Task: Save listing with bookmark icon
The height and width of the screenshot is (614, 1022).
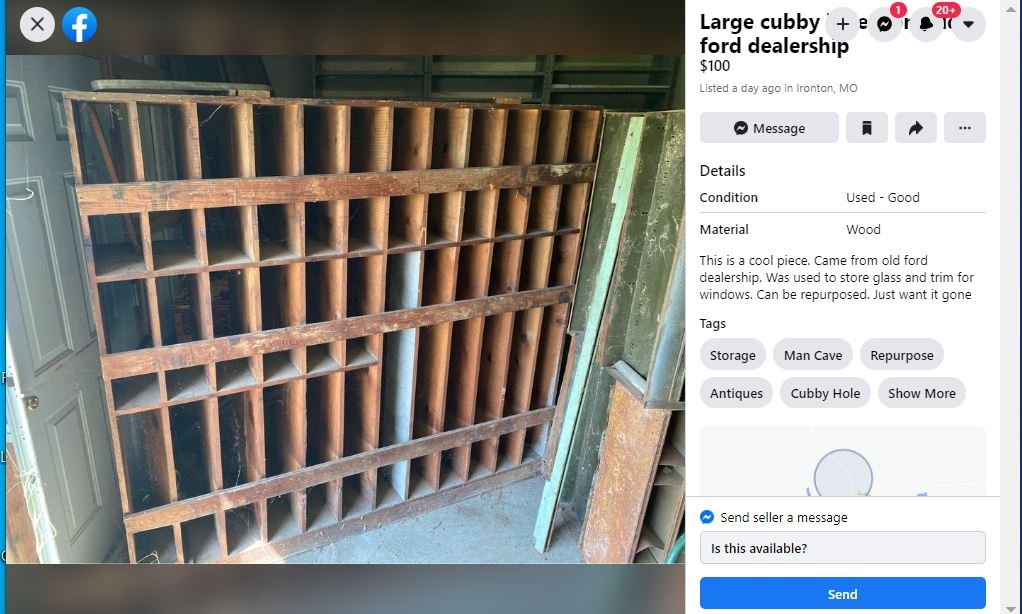Action: (867, 128)
